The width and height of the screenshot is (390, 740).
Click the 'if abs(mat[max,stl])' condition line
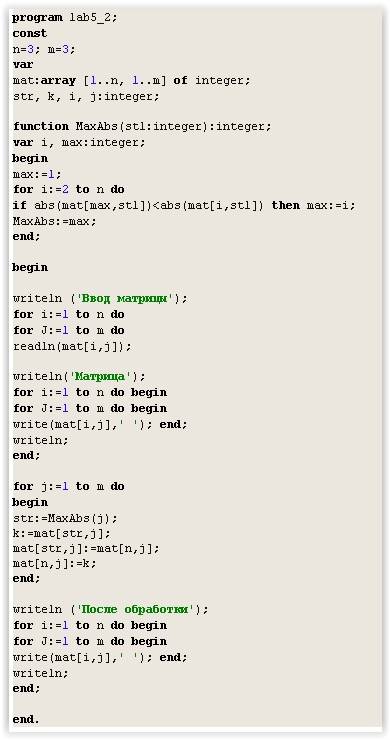(x=184, y=205)
